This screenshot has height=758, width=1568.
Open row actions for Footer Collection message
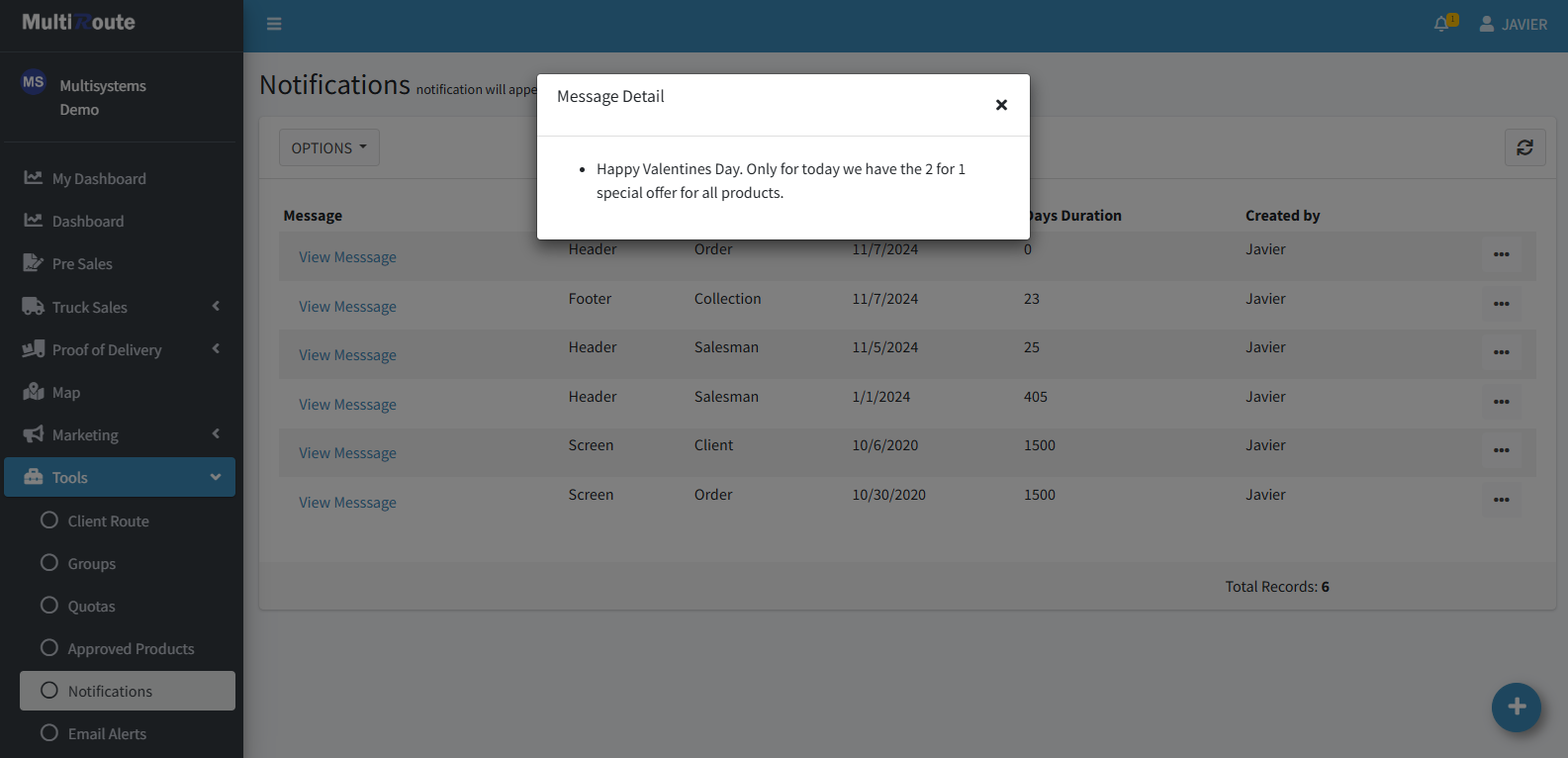tap(1501, 304)
